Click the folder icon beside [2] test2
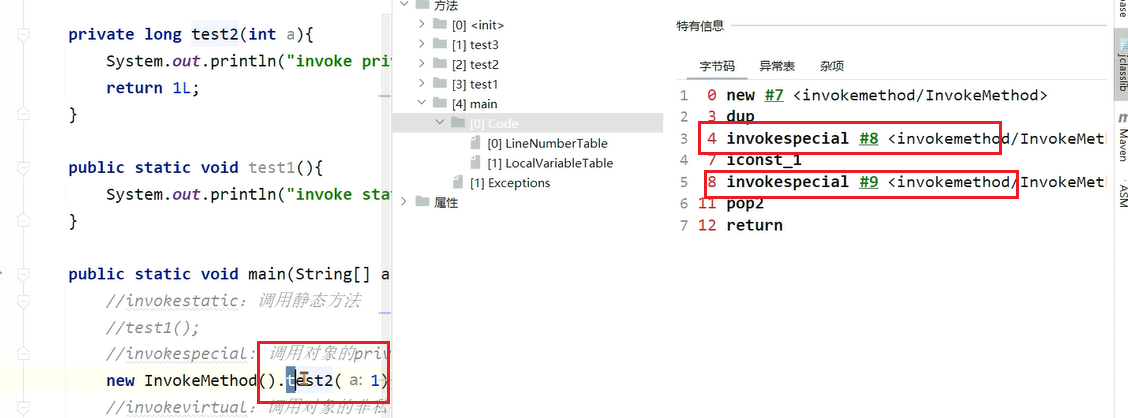The image size is (1128, 418). tap(440, 64)
